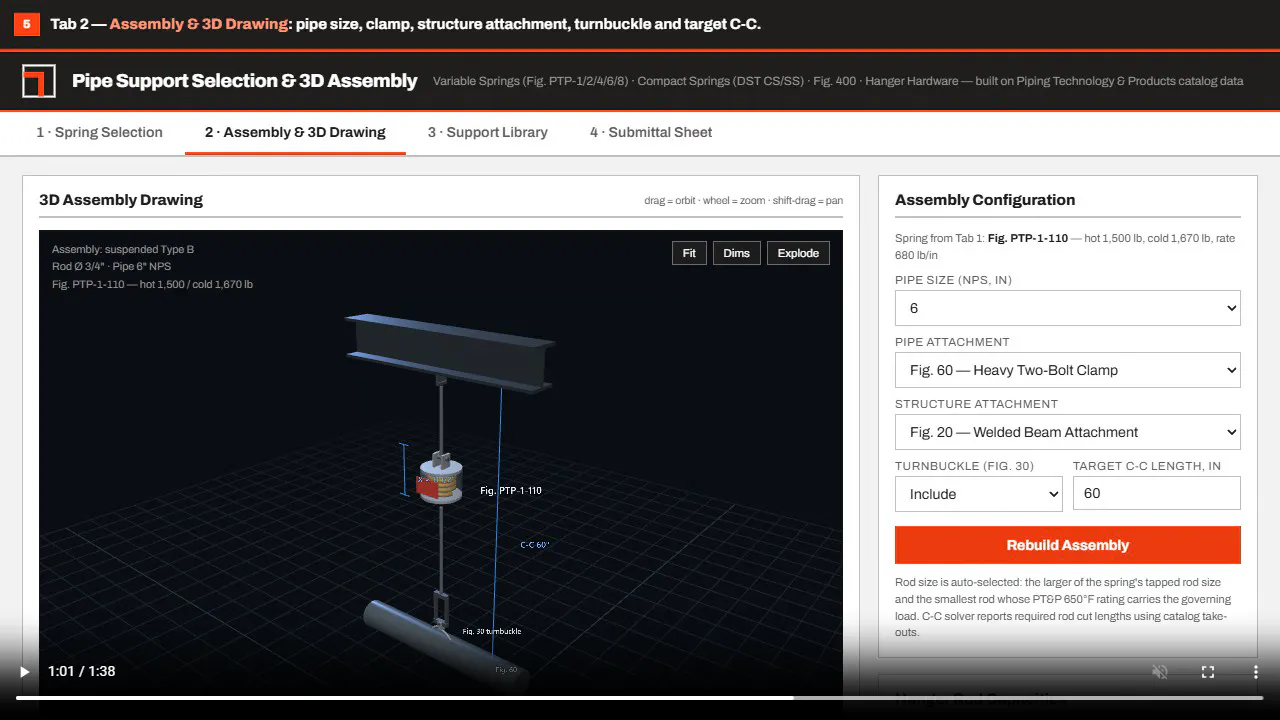Click the "3D Assembly Drawing" heading

[121, 200]
